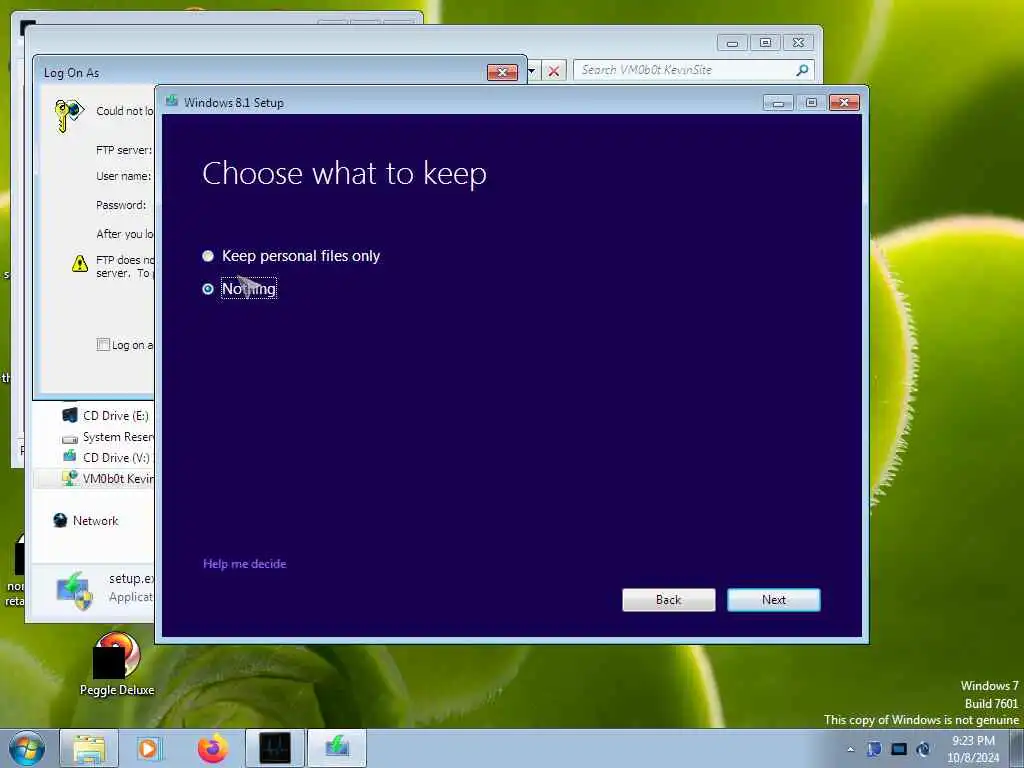The width and height of the screenshot is (1024, 768).
Task: Select the 'Nothing' radio option
Action: 208,289
